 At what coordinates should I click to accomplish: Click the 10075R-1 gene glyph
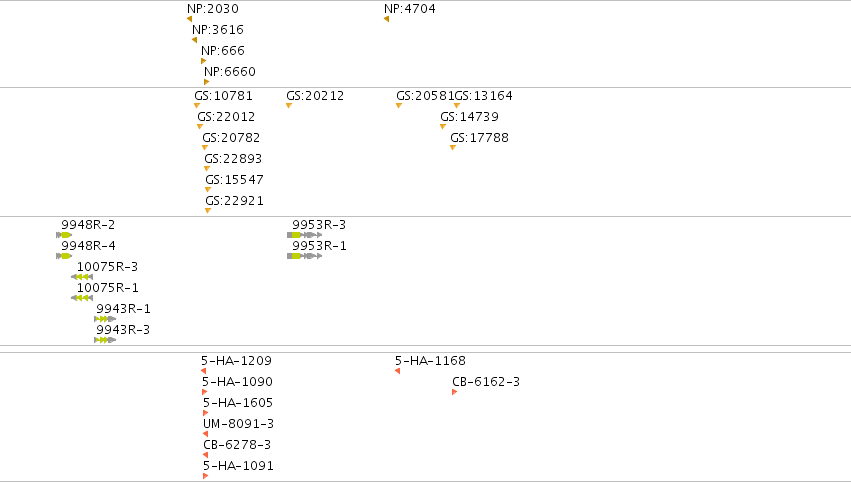pos(82,298)
